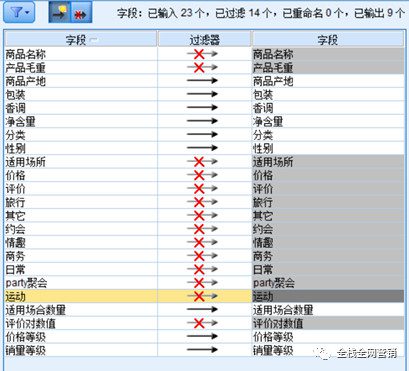The image size is (409, 371).
Task: Toggle the filter arrow for 其它
Action: (202, 215)
